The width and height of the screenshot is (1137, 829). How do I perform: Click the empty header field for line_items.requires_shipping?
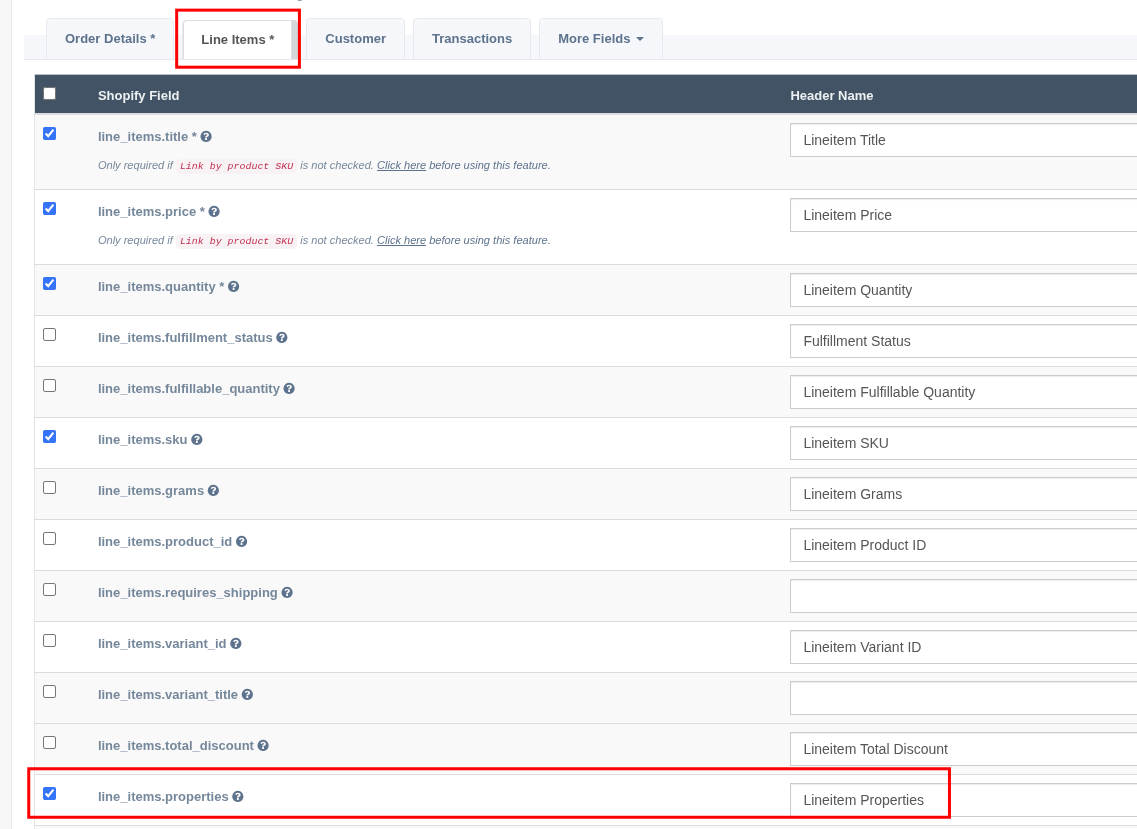click(x=962, y=596)
